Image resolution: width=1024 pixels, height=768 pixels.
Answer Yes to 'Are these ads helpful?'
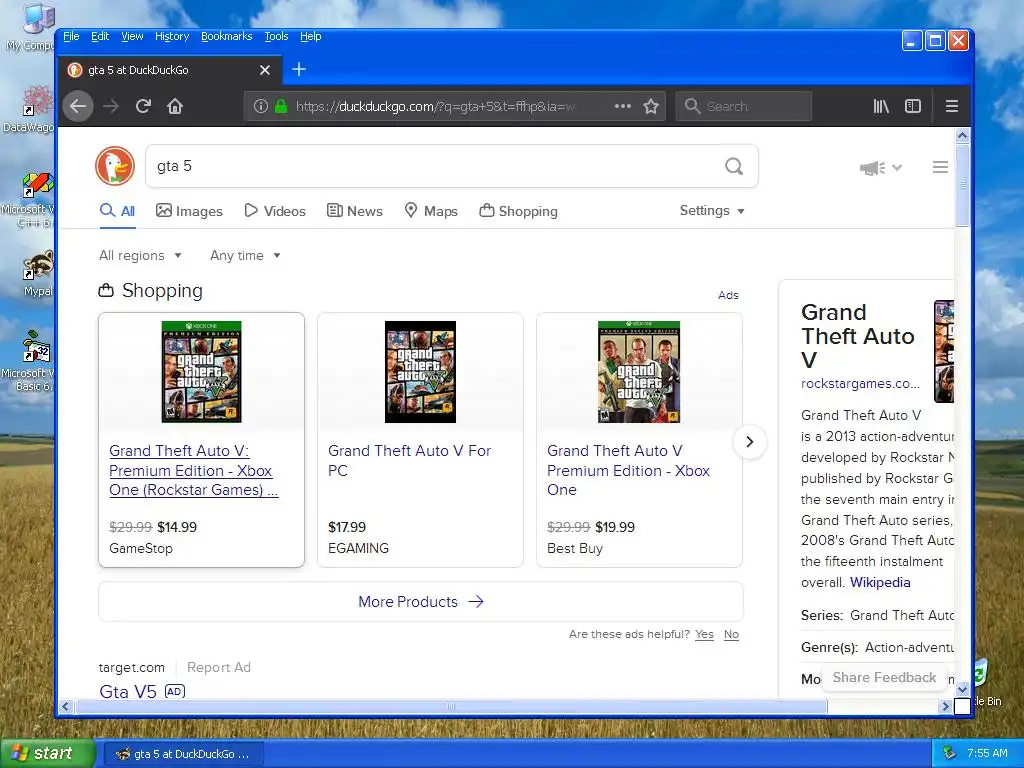(704, 634)
